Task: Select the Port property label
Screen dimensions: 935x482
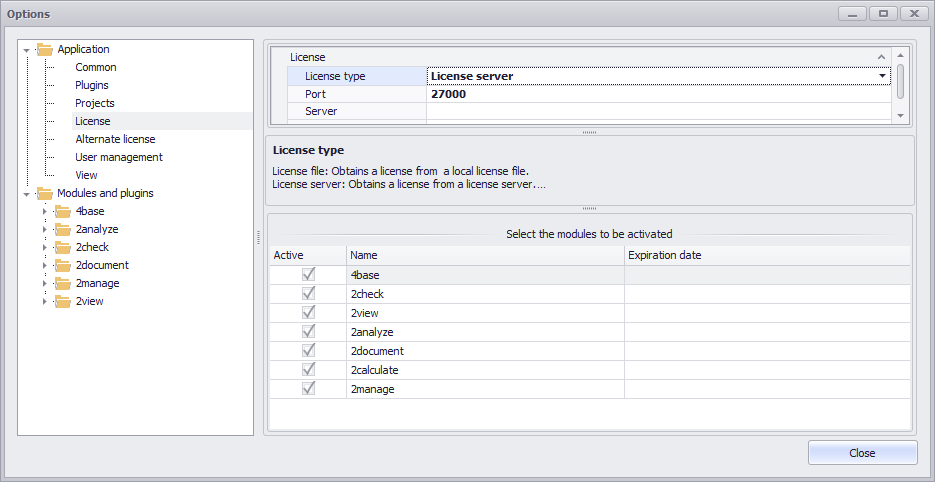Action: (x=357, y=94)
